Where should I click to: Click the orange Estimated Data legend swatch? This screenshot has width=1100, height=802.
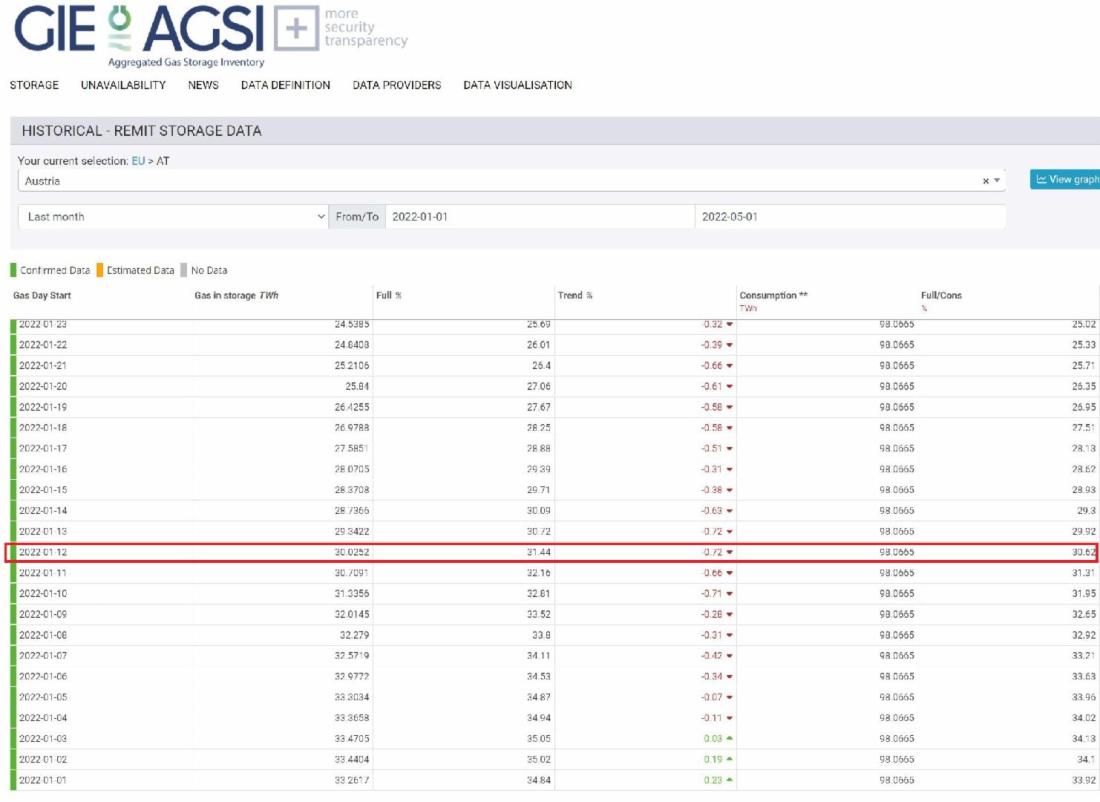pyautogui.click(x=100, y=270)
